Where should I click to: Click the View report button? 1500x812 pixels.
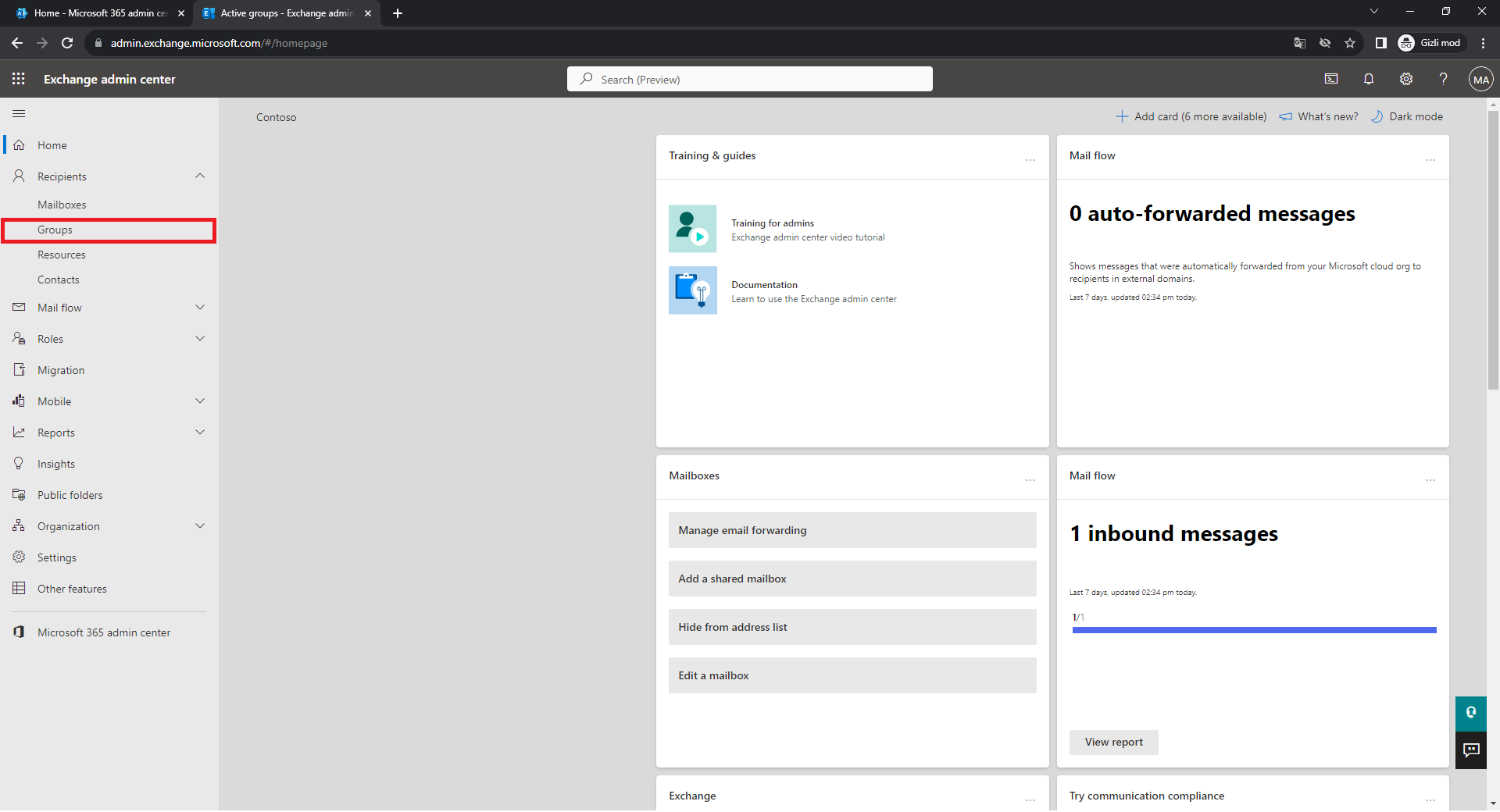pyautogui.click(x=1113, y=743)
